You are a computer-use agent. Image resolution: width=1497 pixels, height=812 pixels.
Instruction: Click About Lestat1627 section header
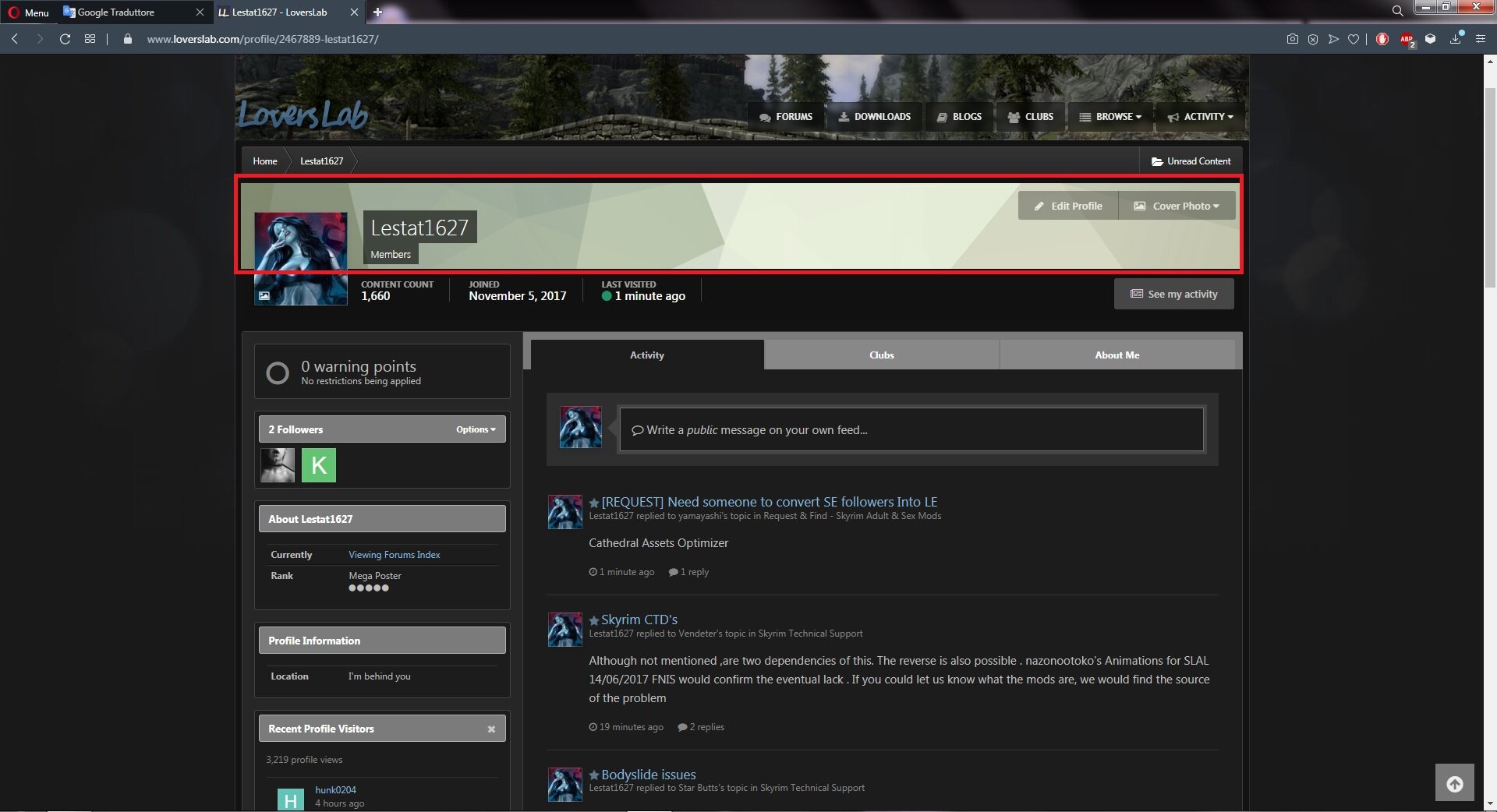382,519
